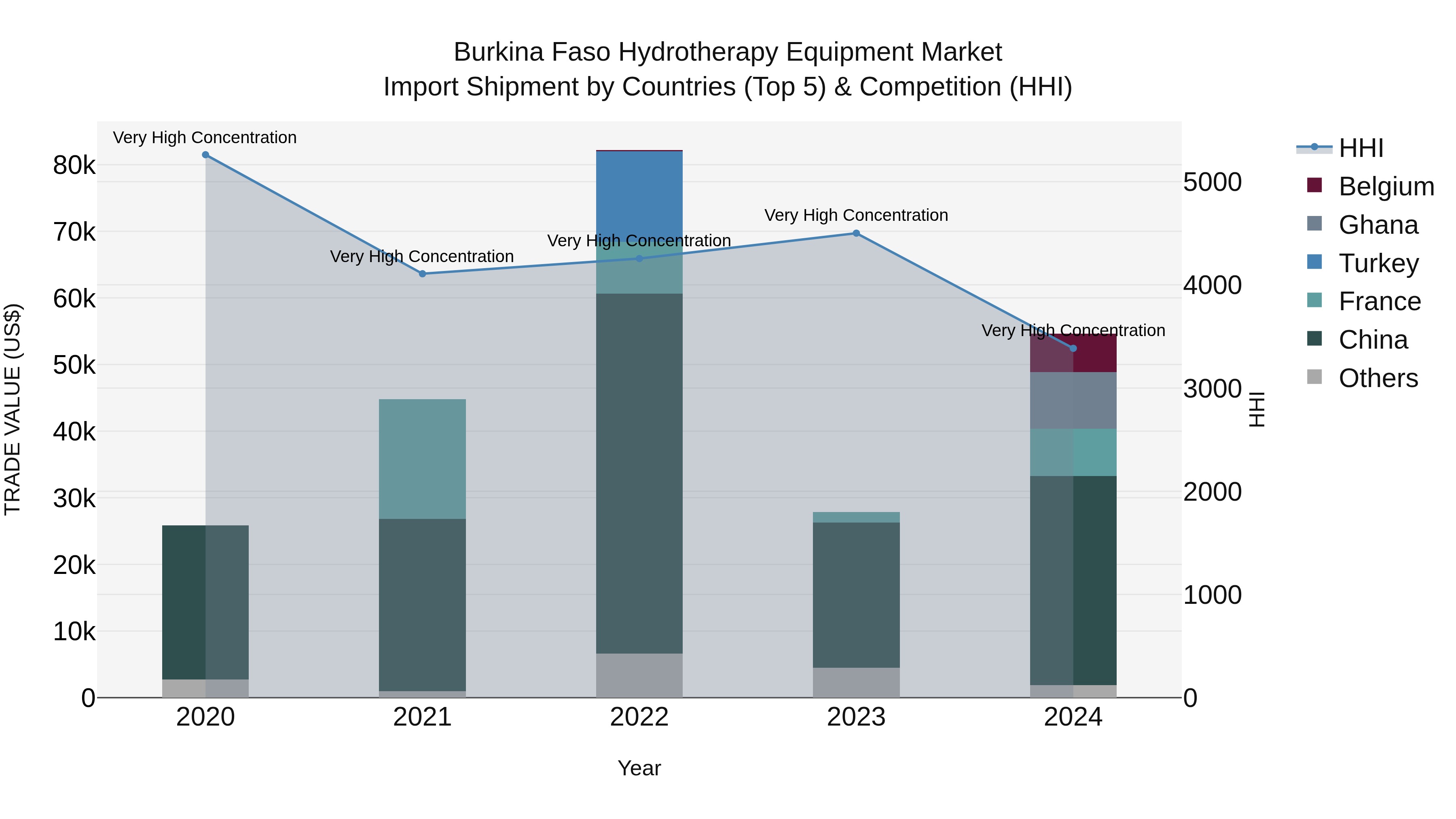The width and height of the screenshot is (1456, 819).
Task: Select the 2022 HHI data point
Action: pyautogui.click(x=639, y=258)
